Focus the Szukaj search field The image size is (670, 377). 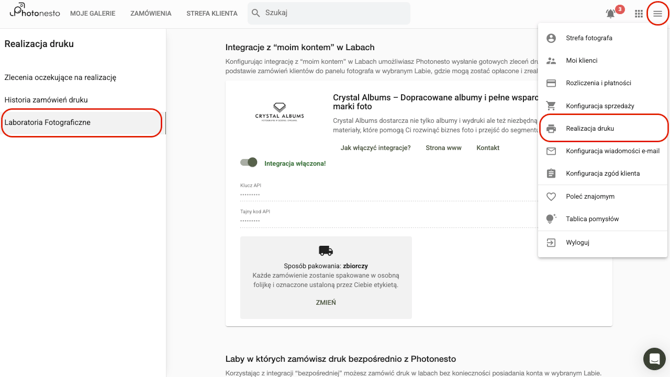click(x=329, y=13)
